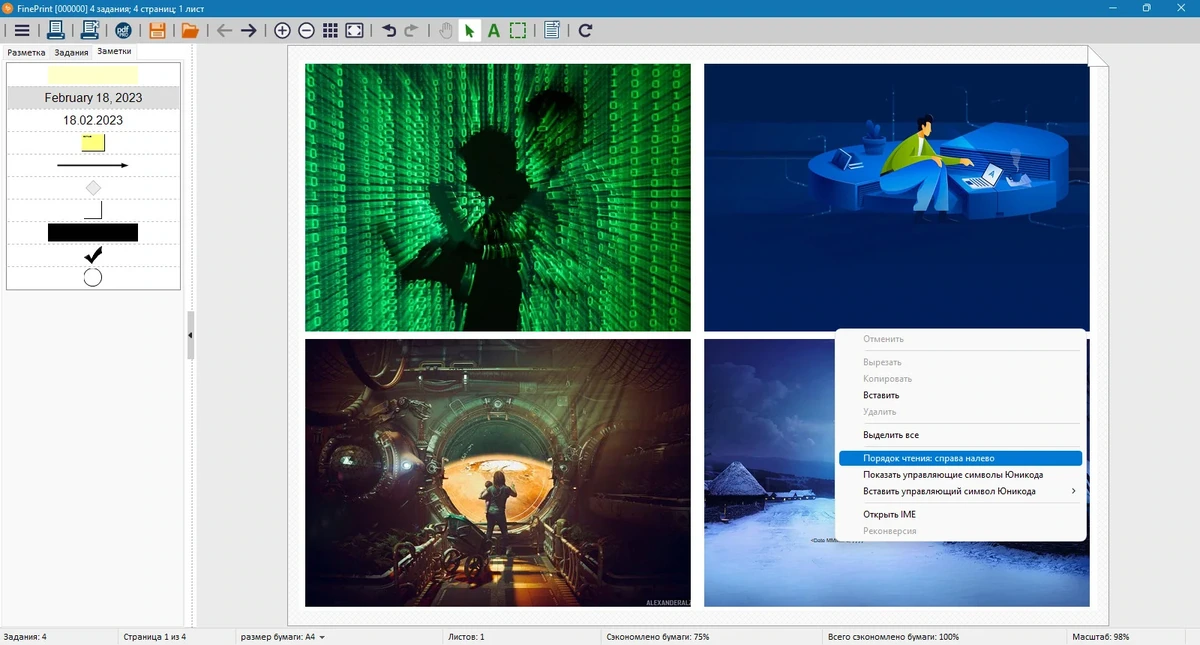Open размер бумаги A4 dropdown
The image size is (1200, 645).
282,637
